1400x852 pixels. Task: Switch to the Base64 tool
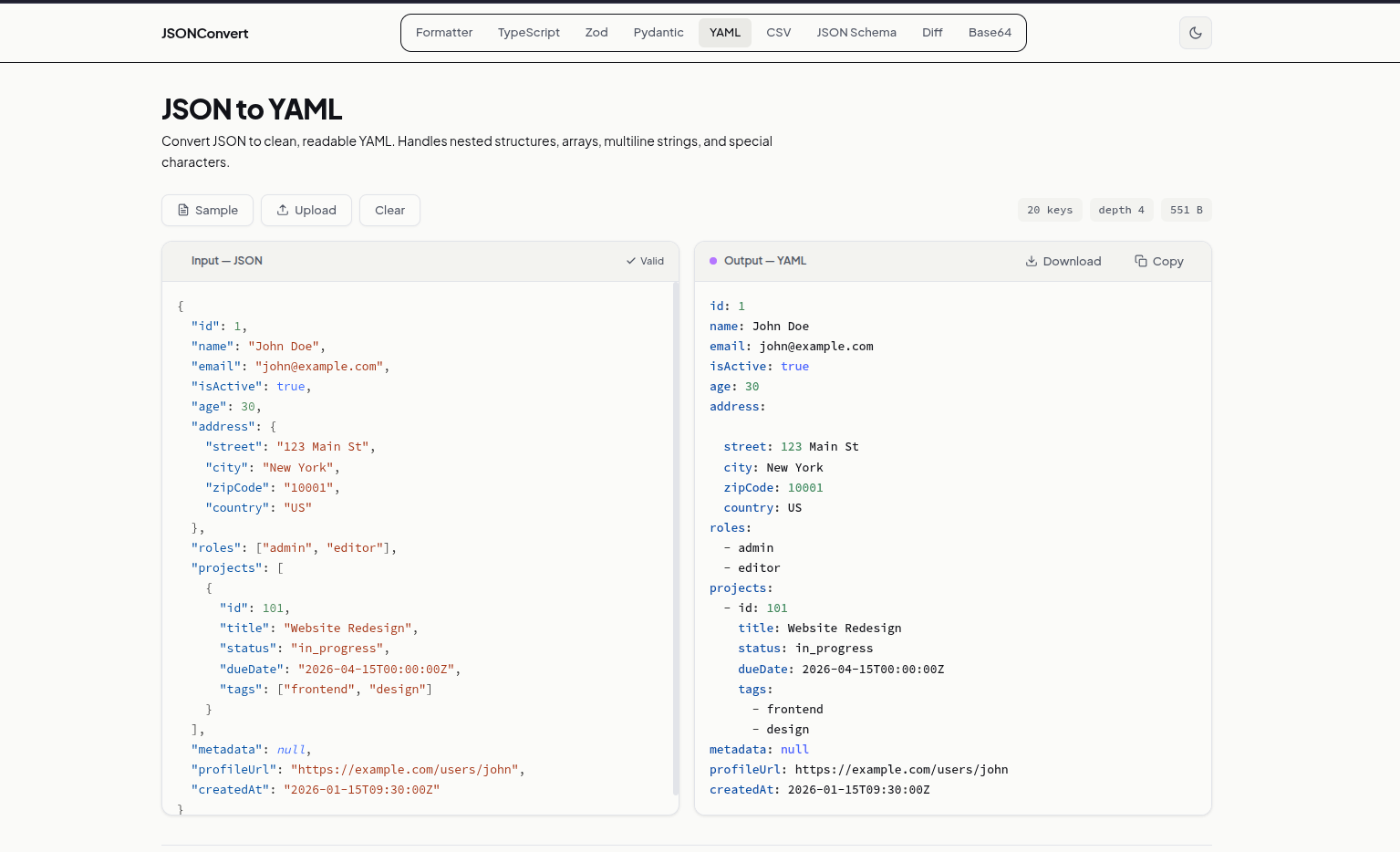[990, 32]
